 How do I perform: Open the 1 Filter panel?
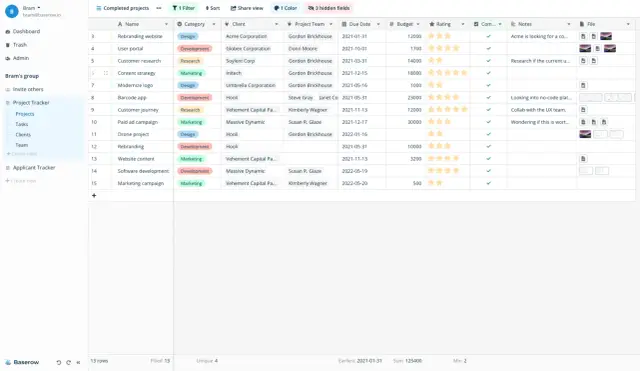184,8
